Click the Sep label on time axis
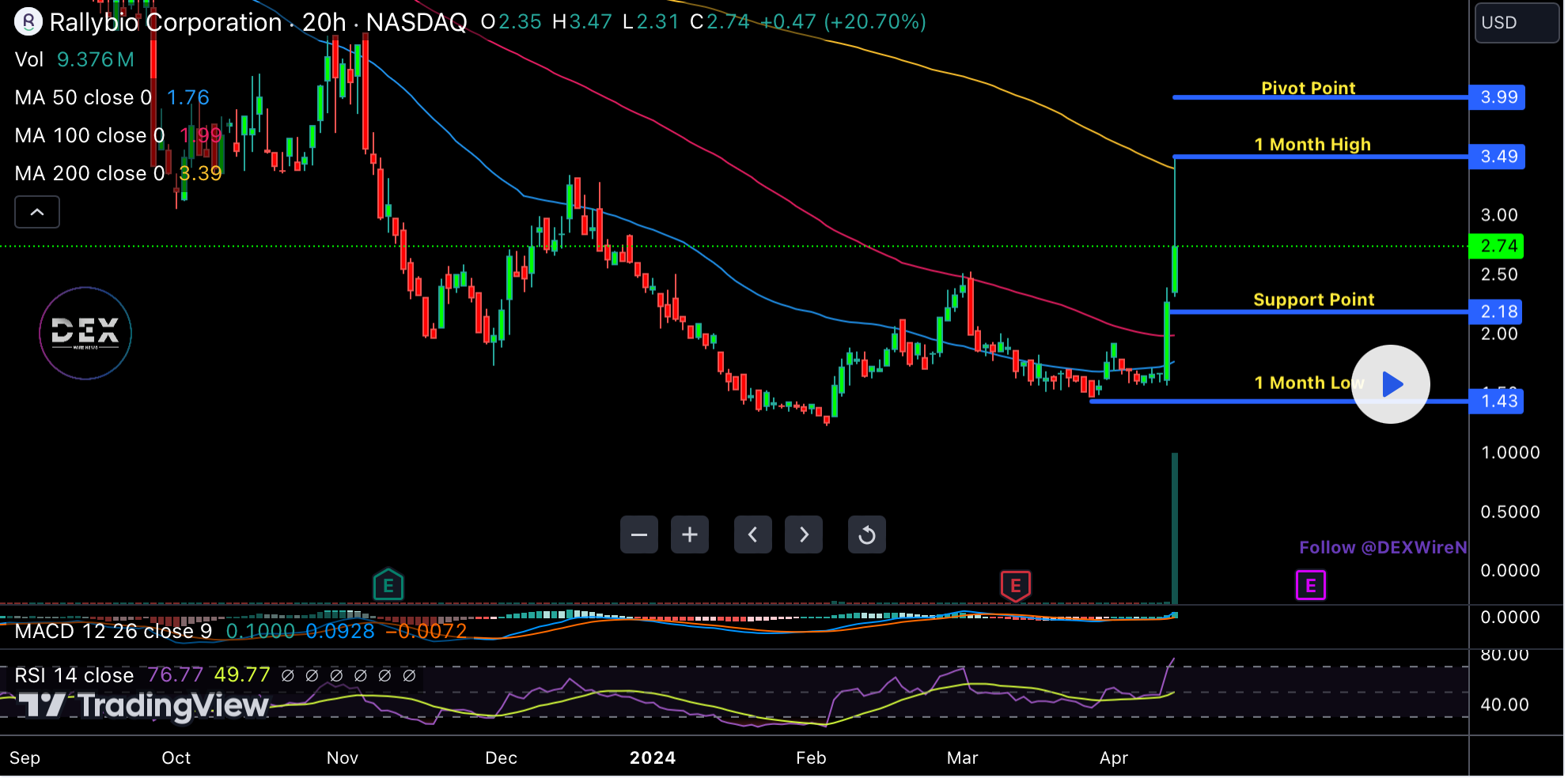This screenshot has height=778, width=1568. point(25,758)
